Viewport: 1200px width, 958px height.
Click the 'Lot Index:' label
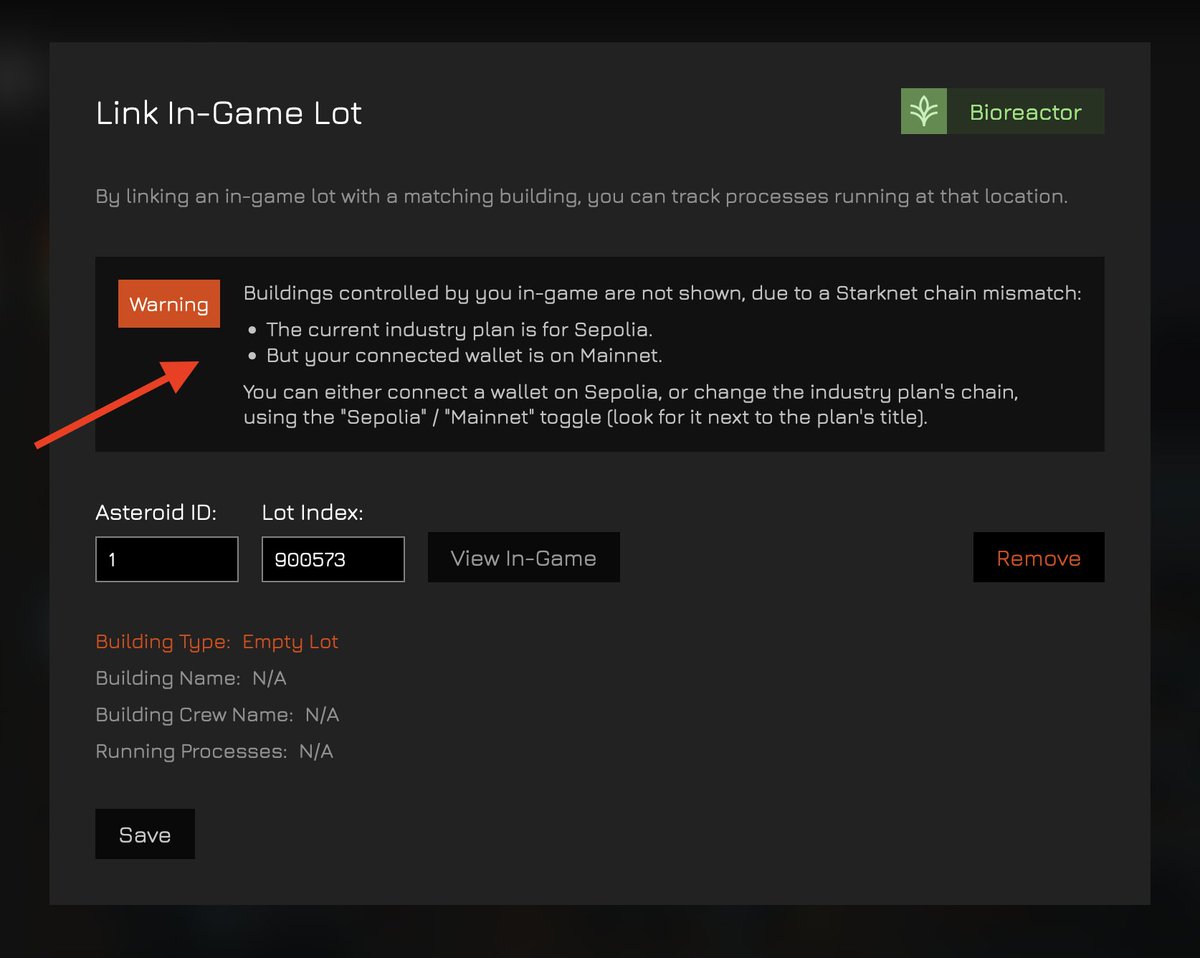click(313, 513)
